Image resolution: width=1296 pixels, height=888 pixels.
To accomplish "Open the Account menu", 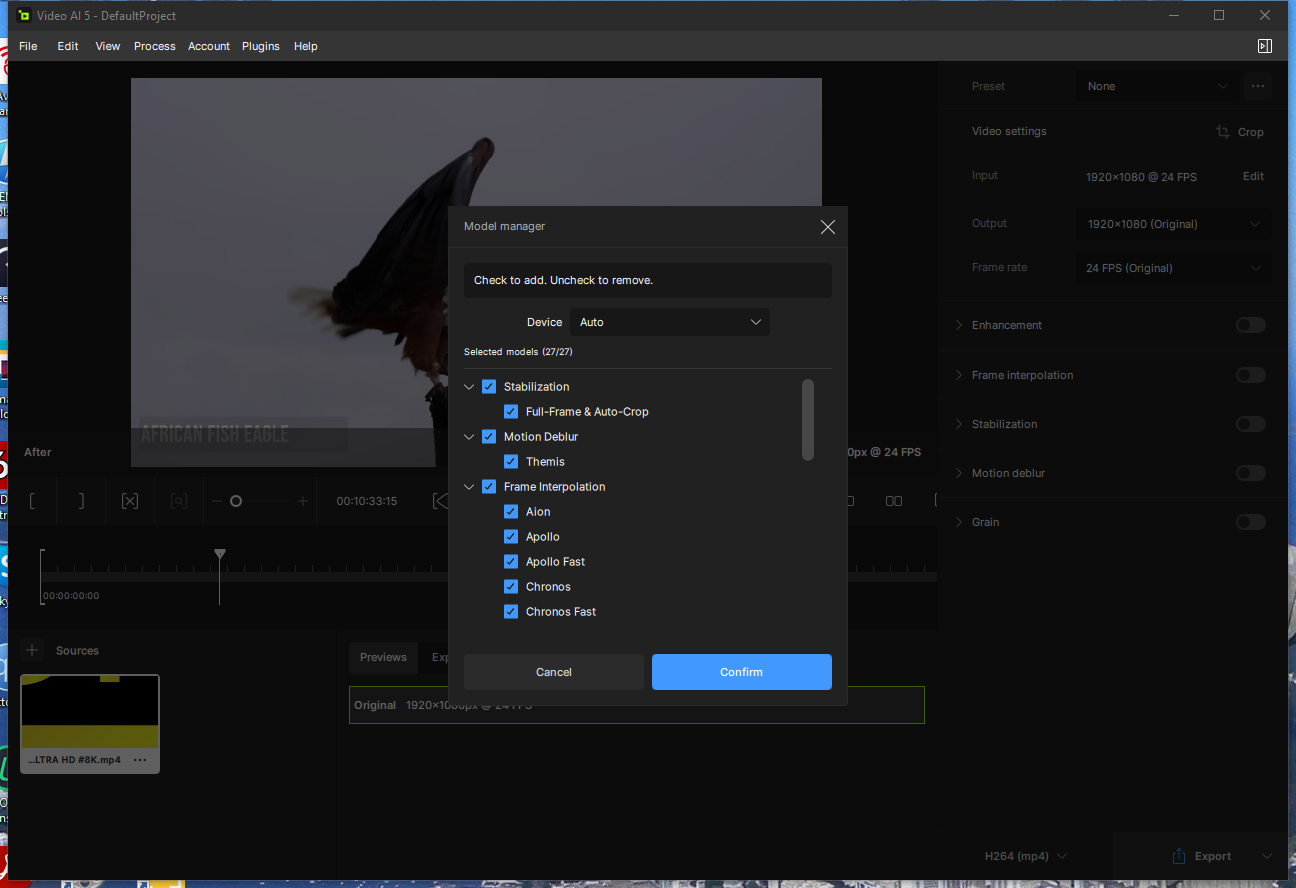I will click(x=209, y=46).
